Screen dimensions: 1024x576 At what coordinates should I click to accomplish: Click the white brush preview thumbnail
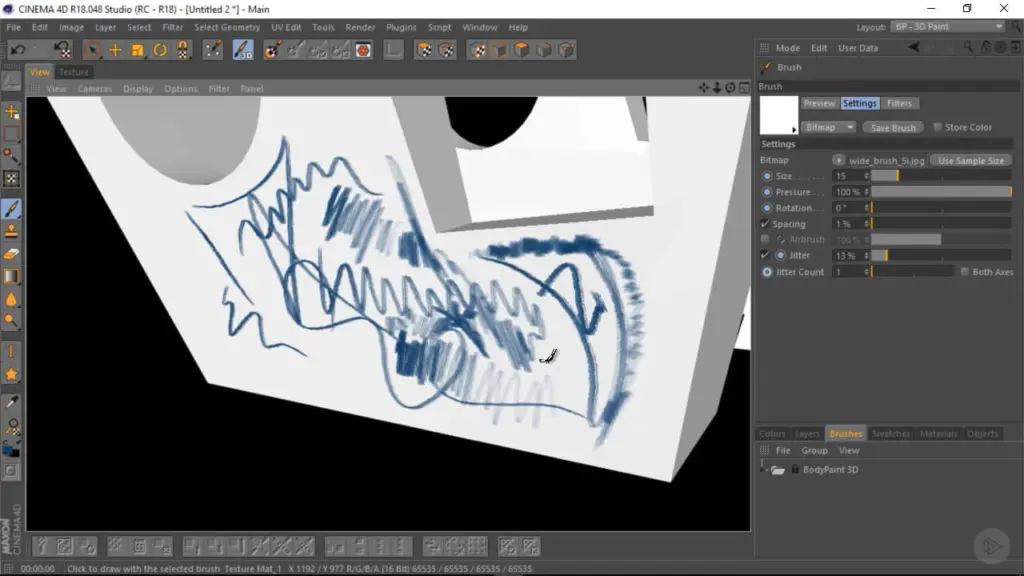[x=778, y=116]
